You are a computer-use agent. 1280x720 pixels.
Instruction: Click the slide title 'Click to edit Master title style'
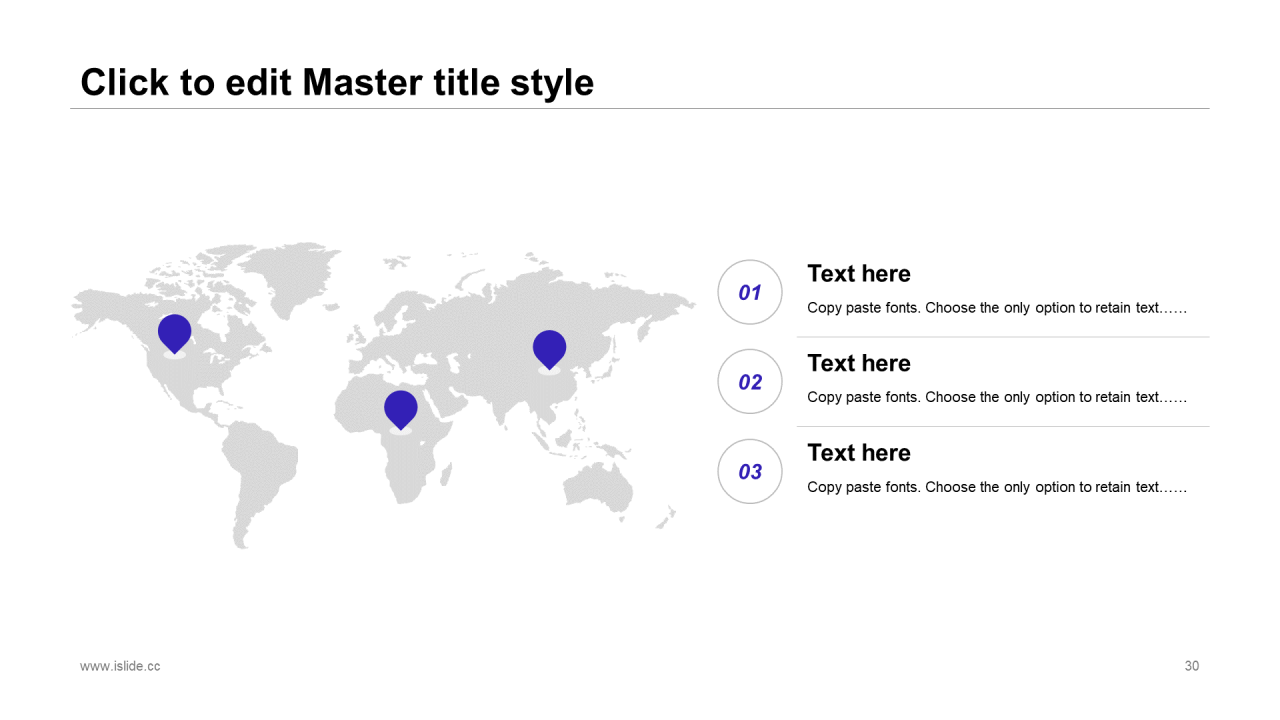pyautogui.click(x=337, y=82)
